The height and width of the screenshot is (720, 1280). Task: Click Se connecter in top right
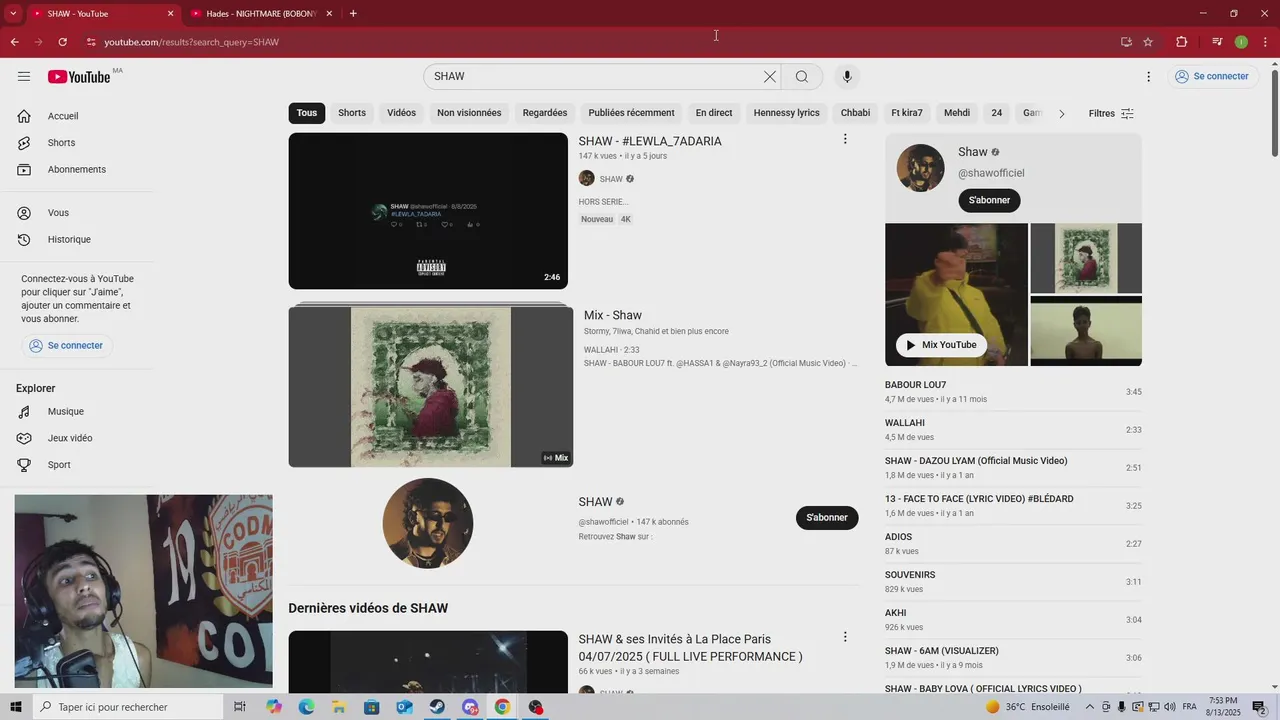click(1212, 77)
